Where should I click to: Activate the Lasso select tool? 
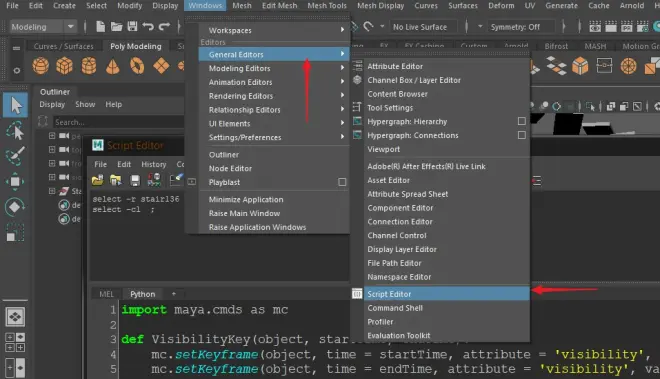(15, 131)
